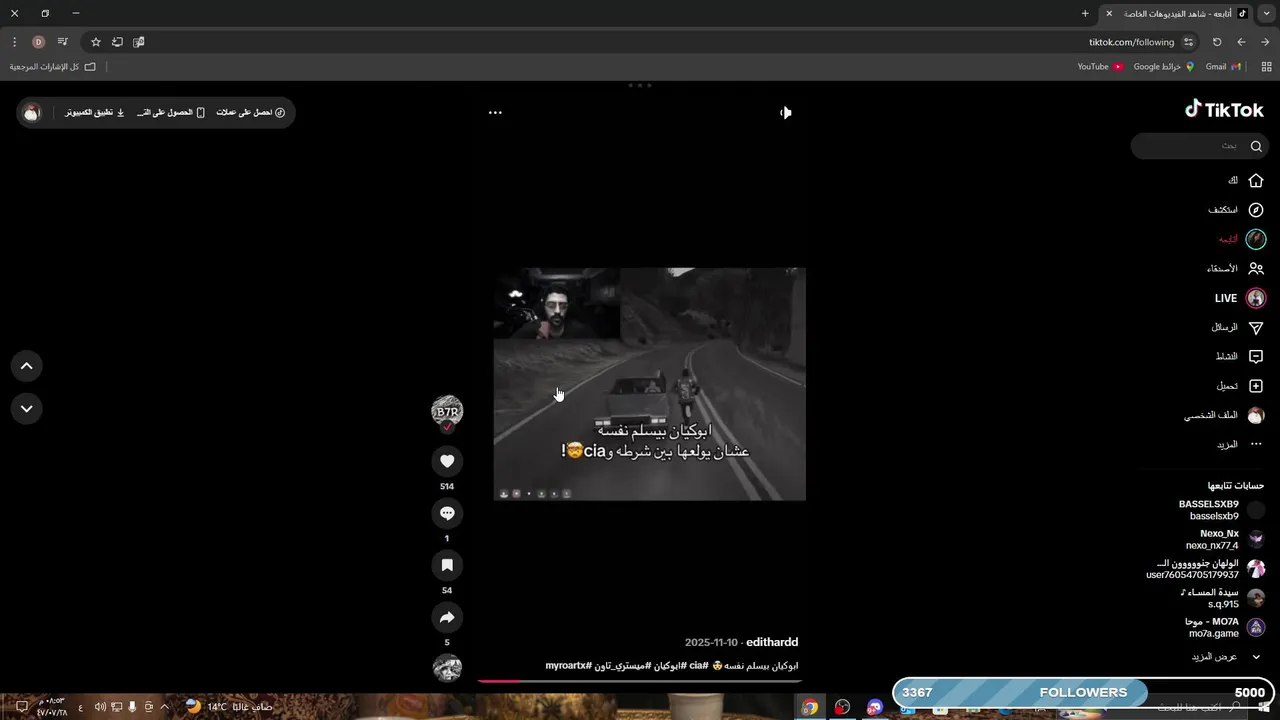Open the Profile (الملف الشخصي) page
The image size is (1280, 720).
(x=1224, y=415)
